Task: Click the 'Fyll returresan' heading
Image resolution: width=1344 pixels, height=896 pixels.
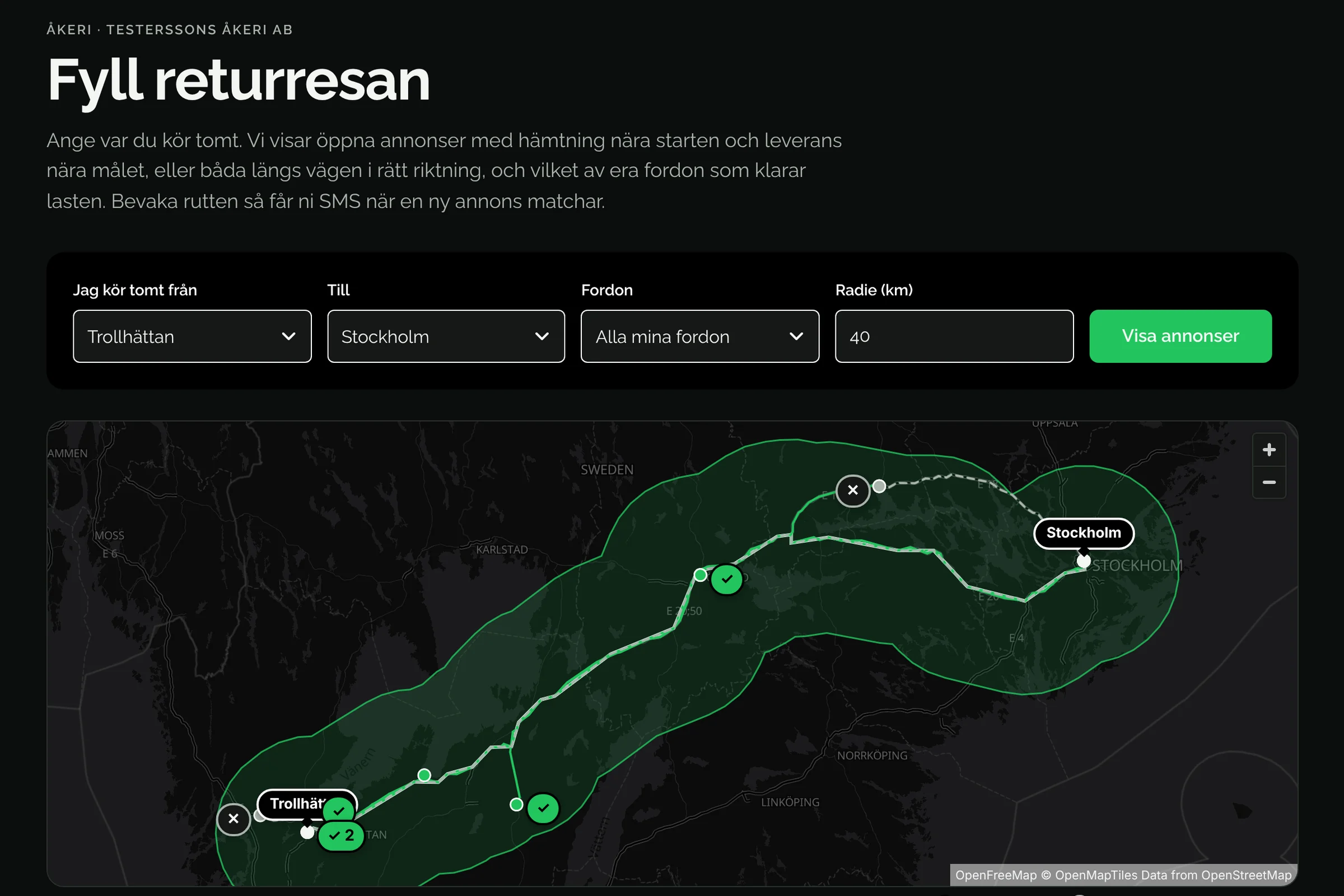Action: click(x=239, y=80)
